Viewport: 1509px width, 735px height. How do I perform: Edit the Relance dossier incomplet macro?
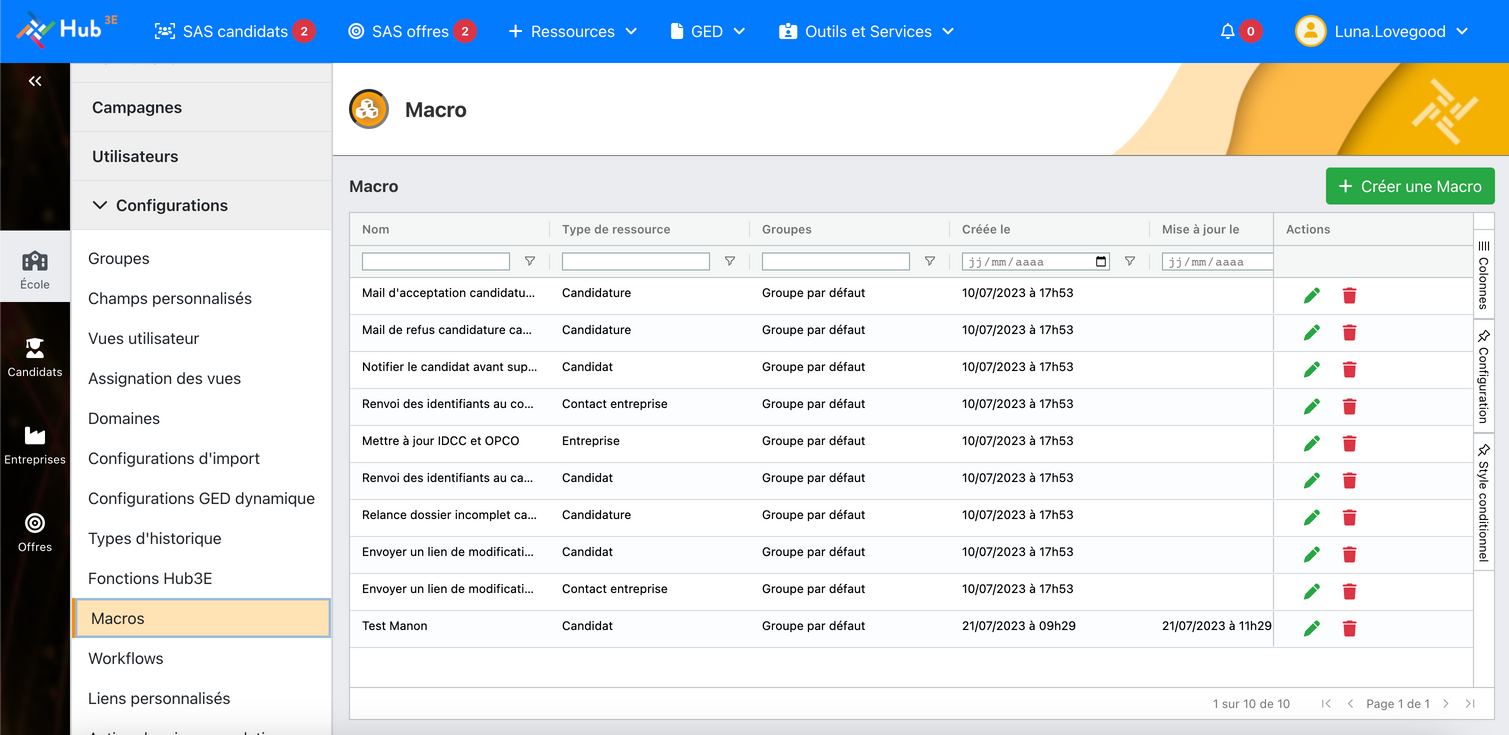pyautogui.click(x=1312, y=517)
